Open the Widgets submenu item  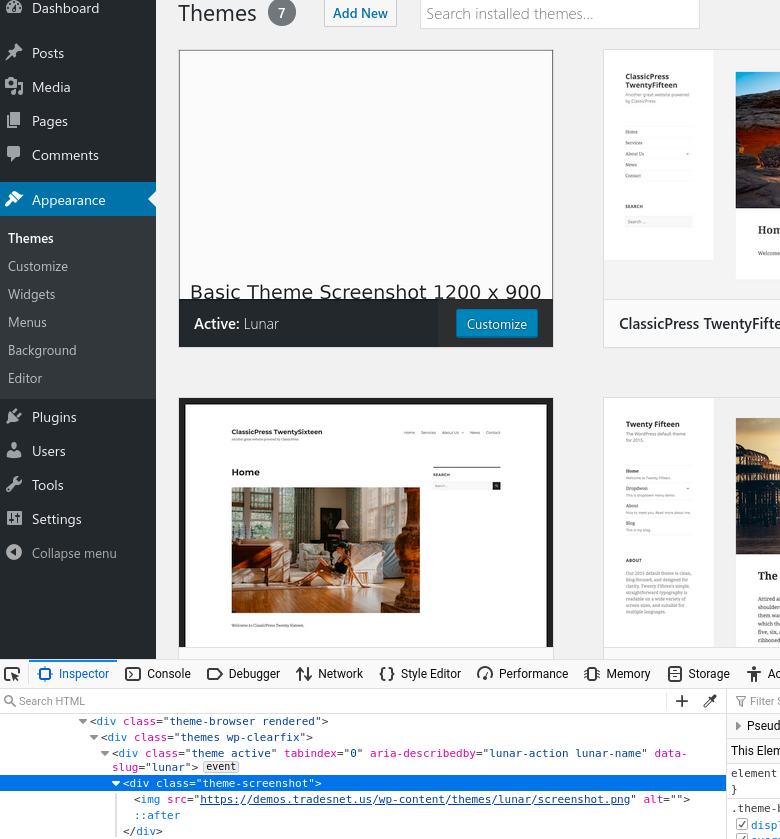tap(32, 294)
